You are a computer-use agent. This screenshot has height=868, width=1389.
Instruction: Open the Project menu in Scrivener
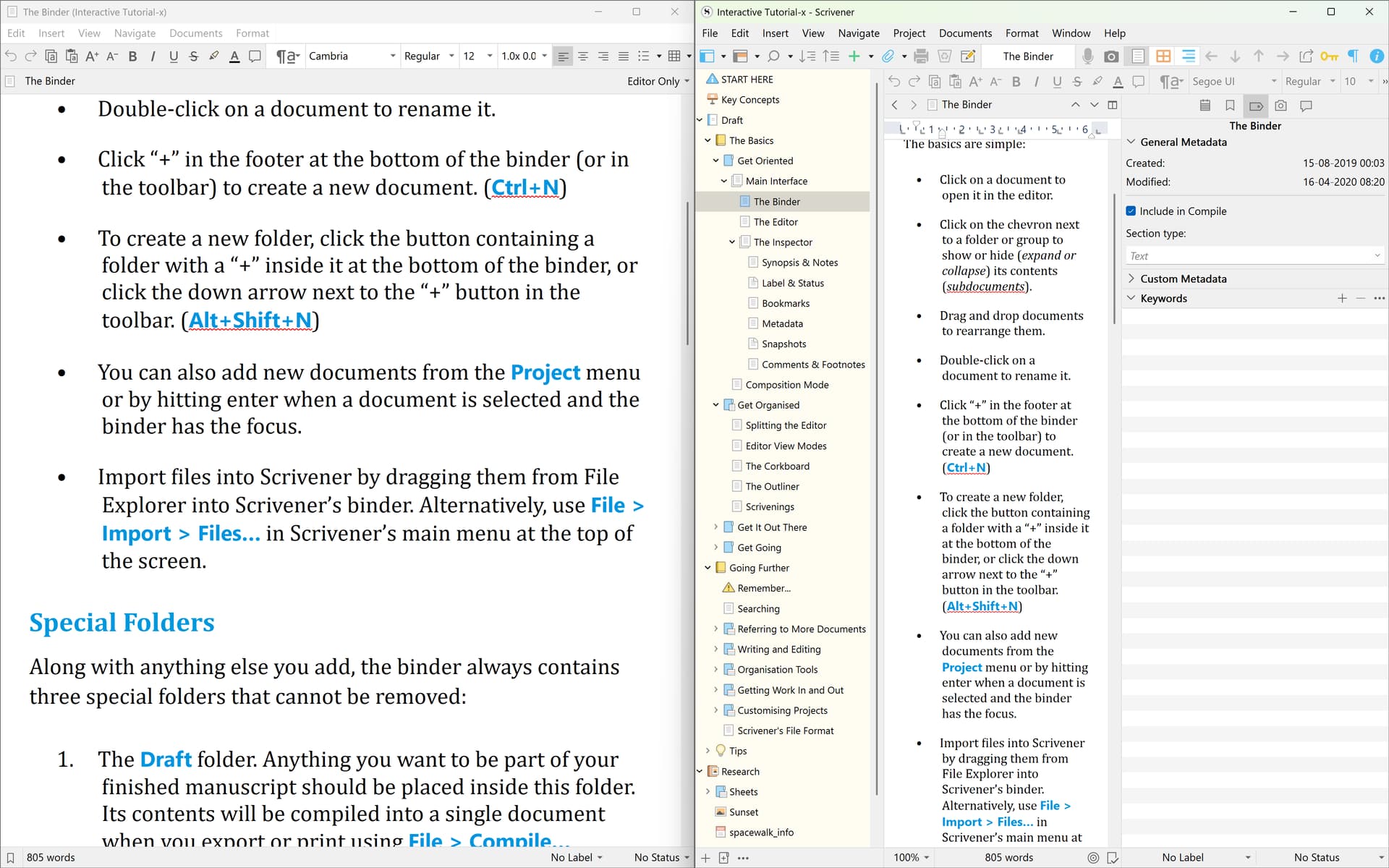[909, 33]
